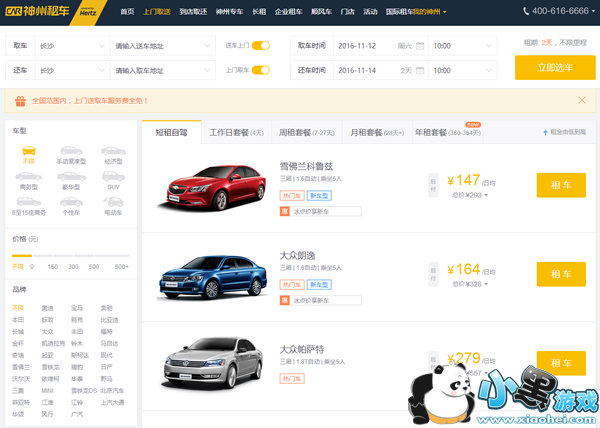Dismiss the promo banner with X

click(582, 100)
